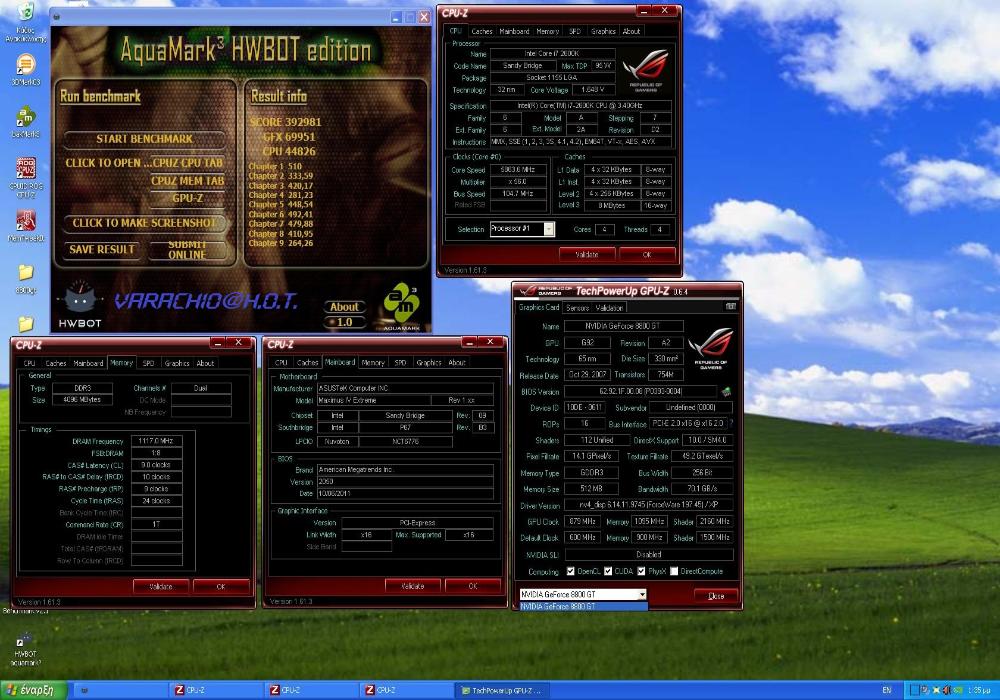Screen dimensions: 1000x700
Task: Switch to the TechPowerUp GPU-Z taskbar button
Action: click(503, 690)
